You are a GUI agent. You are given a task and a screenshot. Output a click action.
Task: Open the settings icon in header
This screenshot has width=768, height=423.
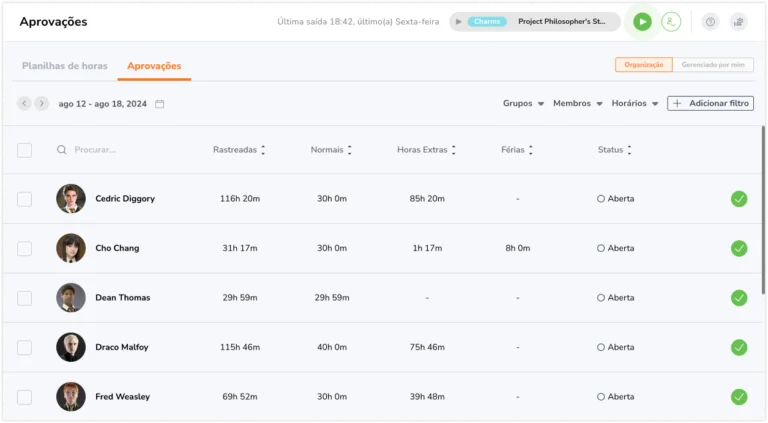coord(738,22)
